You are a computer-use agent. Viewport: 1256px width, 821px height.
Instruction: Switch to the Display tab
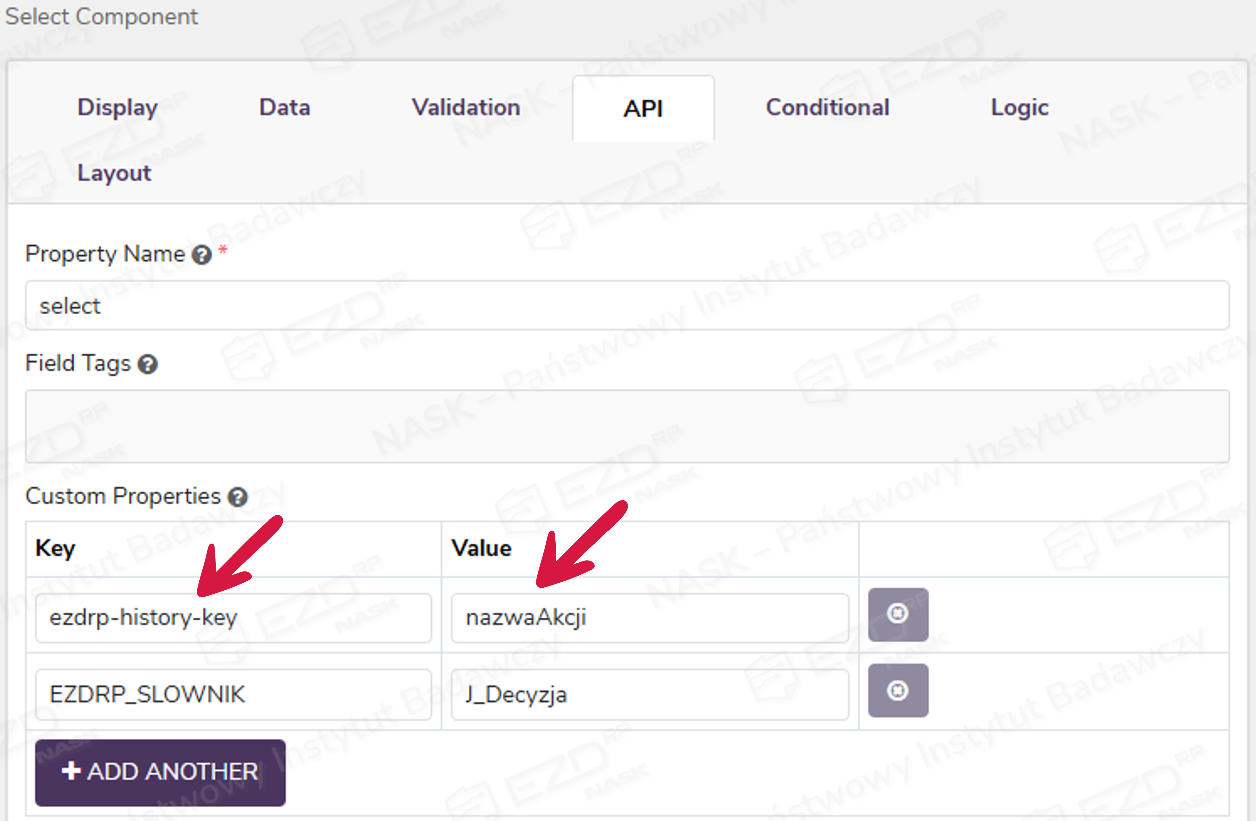(117, 108)
